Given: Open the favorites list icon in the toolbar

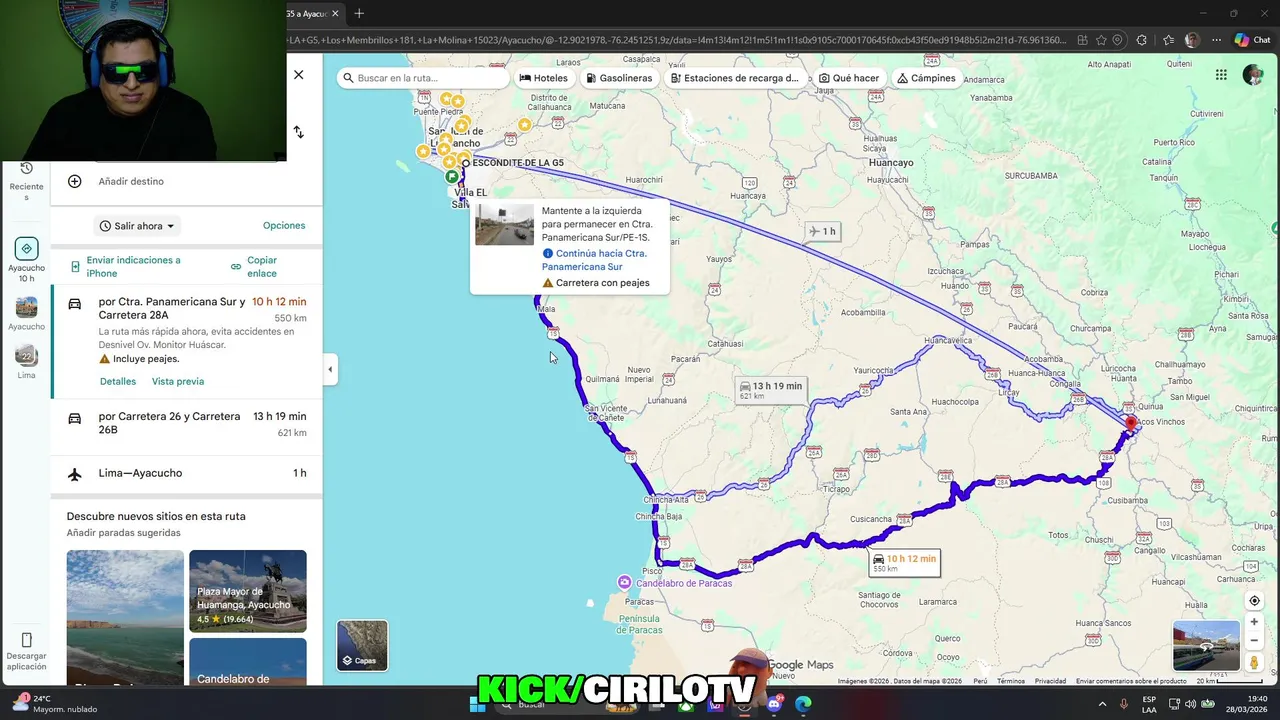Looking at the screenshot, I should (1169, 40).
